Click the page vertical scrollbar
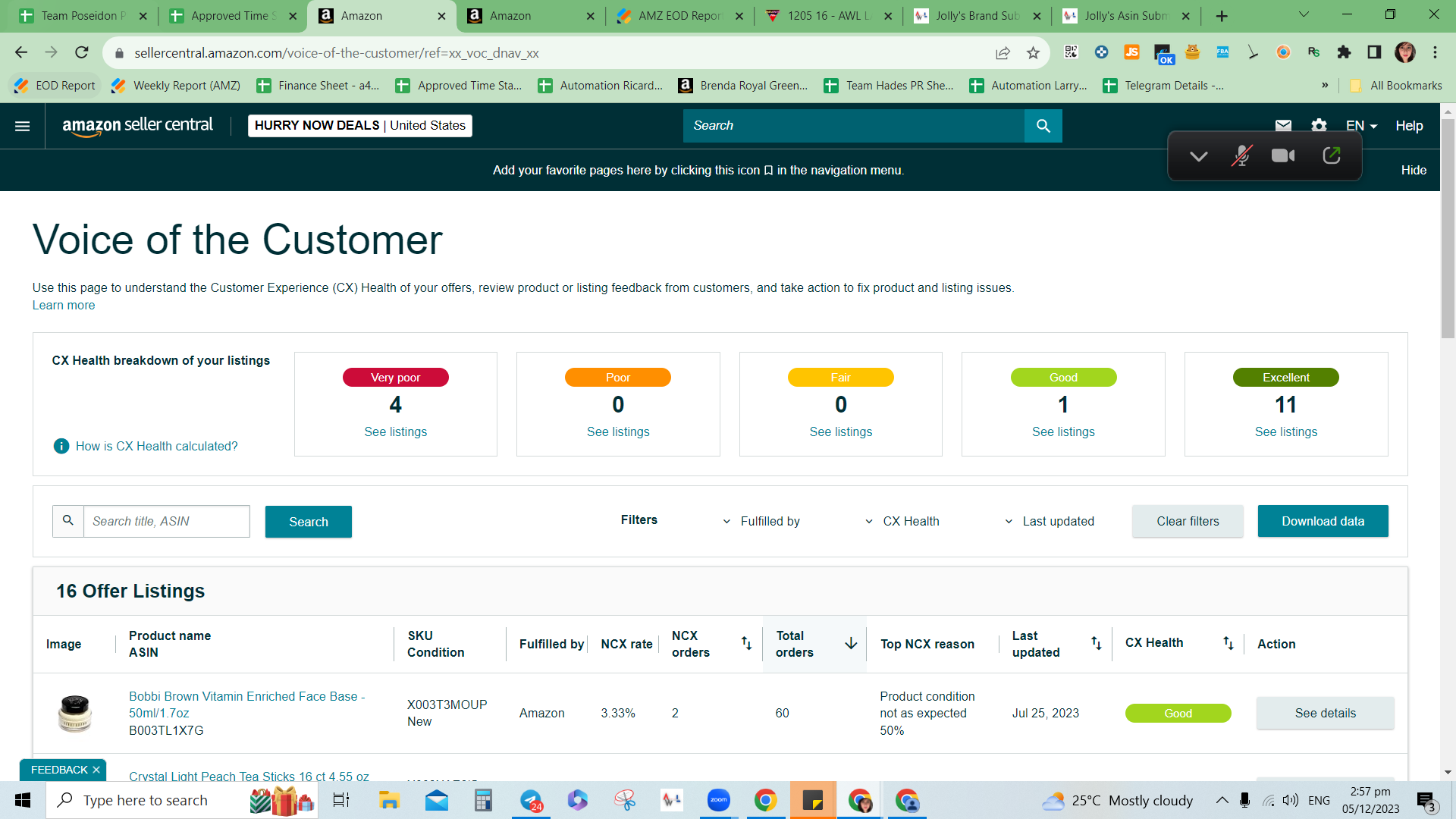 point(1448,227)
